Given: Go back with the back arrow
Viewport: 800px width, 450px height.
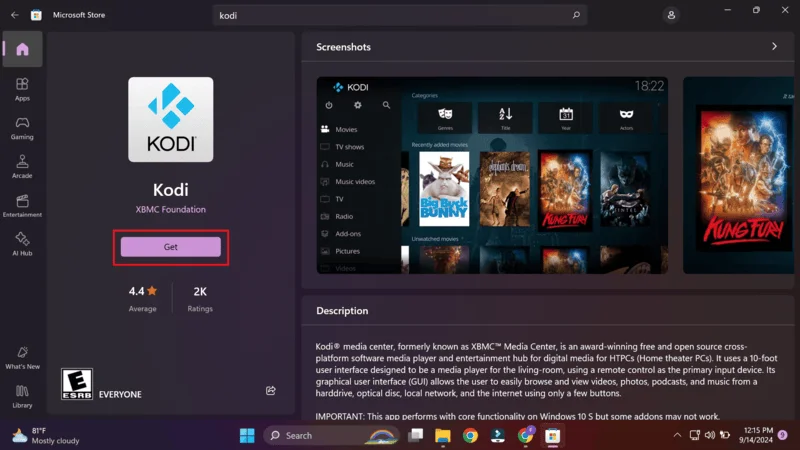Looking at the screenshot, I should tap(15, 15).
